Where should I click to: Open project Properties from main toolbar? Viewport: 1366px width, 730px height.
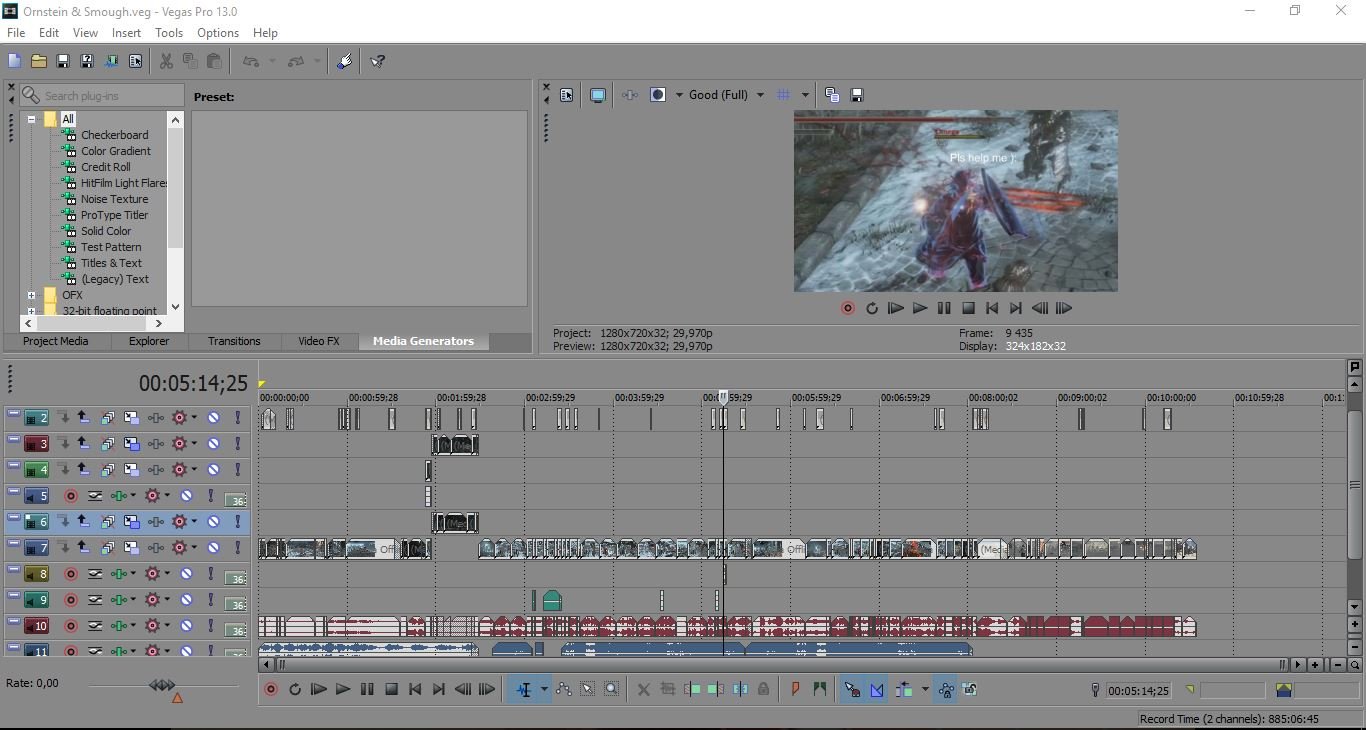click(136, 61)
